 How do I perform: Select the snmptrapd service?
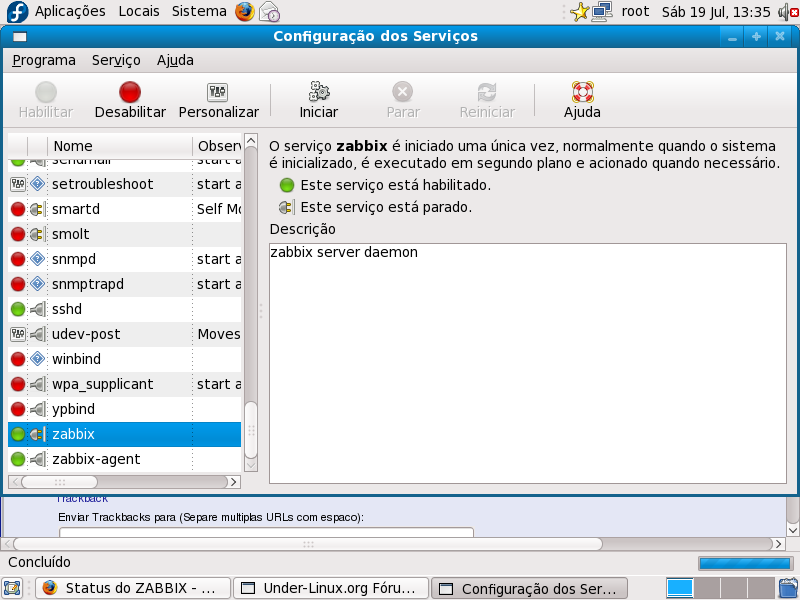[x=124, y=284]
